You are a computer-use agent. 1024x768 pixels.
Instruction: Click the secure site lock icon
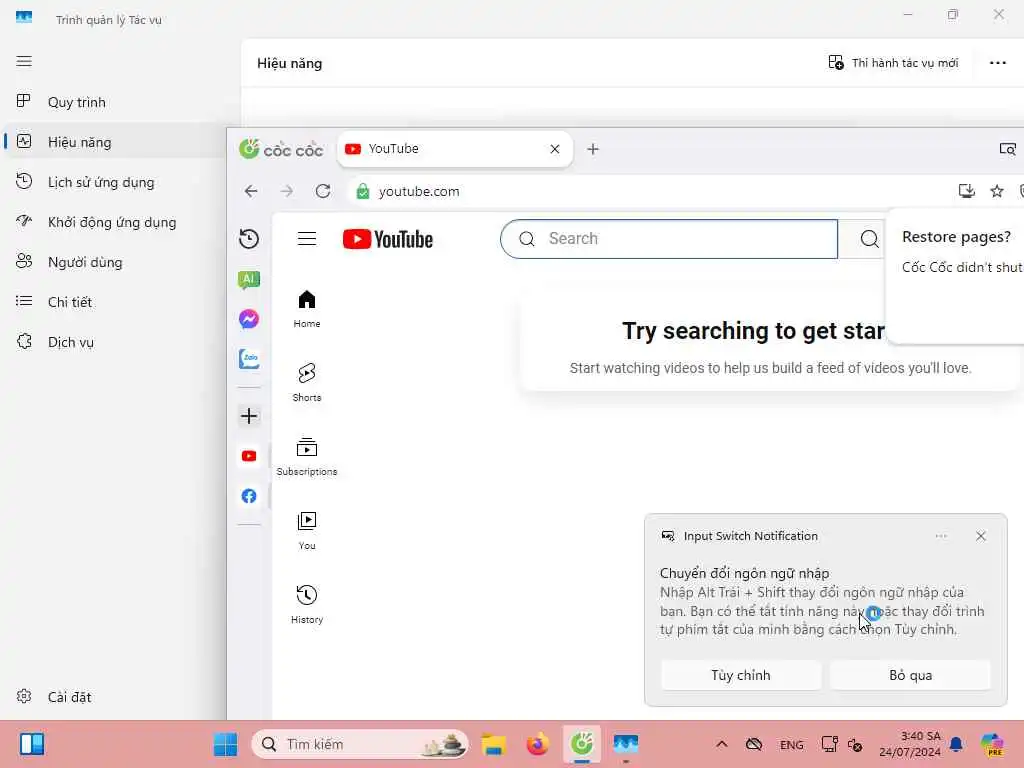pos(363,191)
